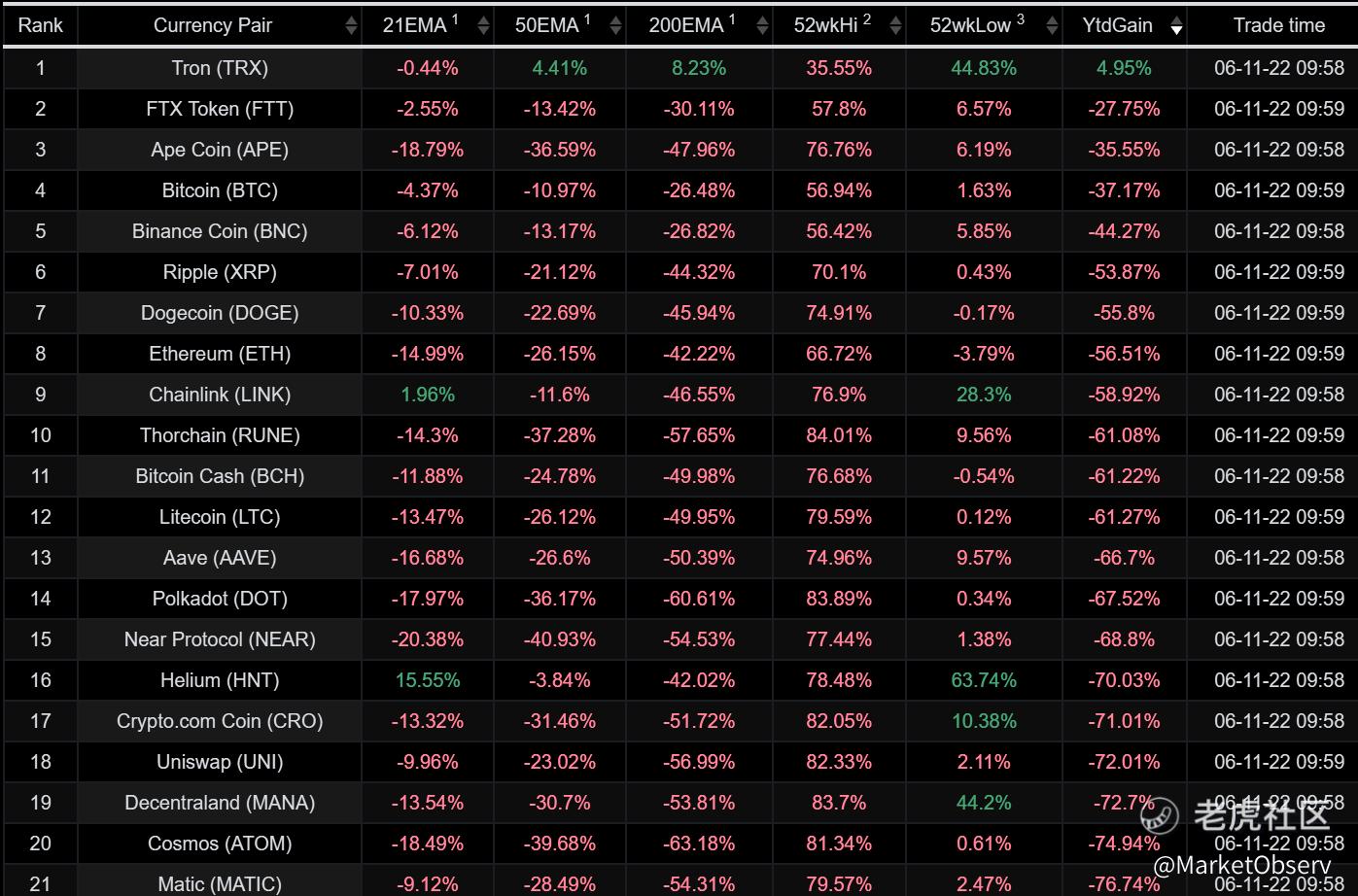The image size is (1358, 896).
Task: Click the Rank column header
Action: 41,25
